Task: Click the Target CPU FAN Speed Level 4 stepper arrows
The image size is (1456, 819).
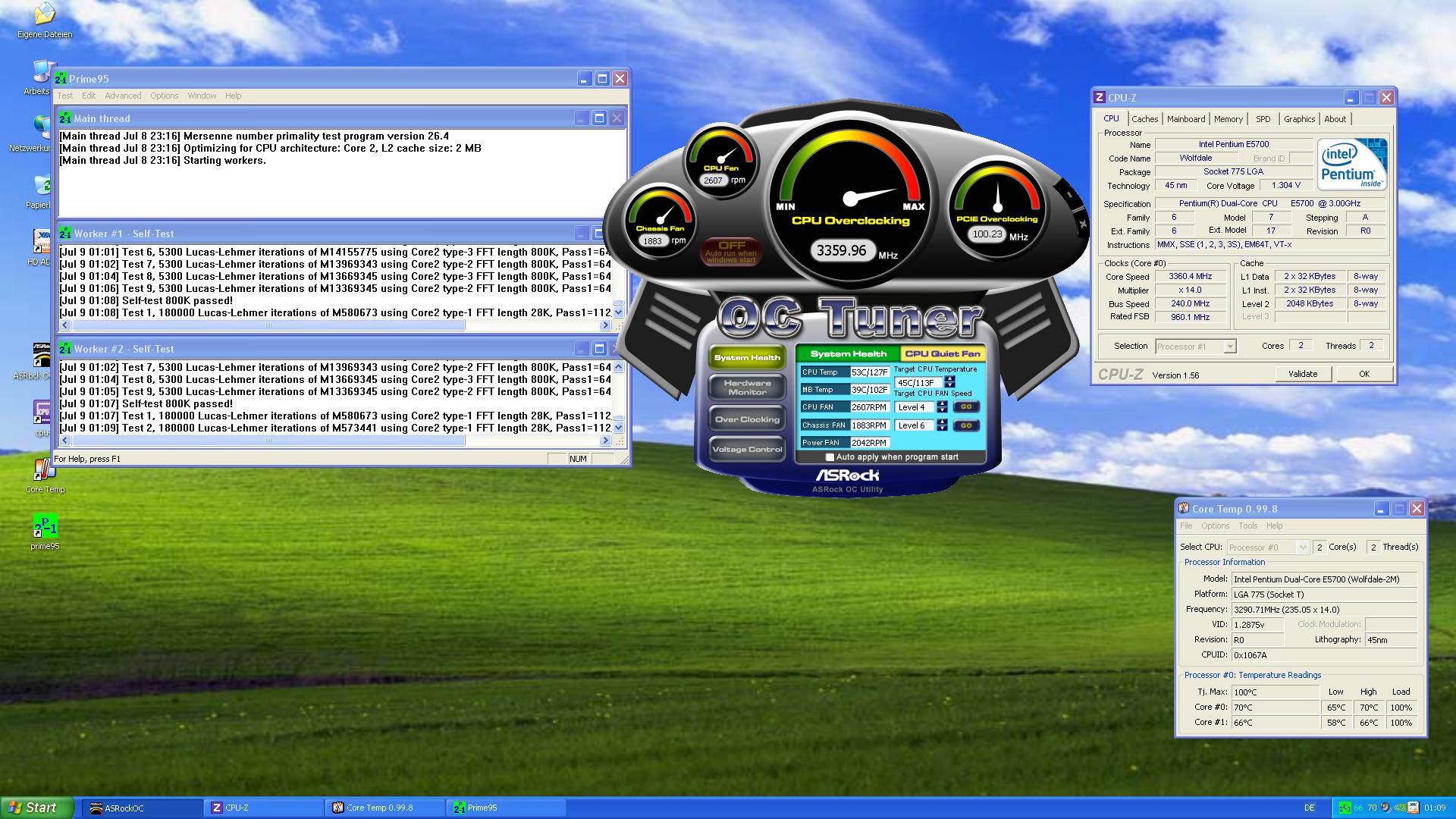Action: click(x=942, y=407)
